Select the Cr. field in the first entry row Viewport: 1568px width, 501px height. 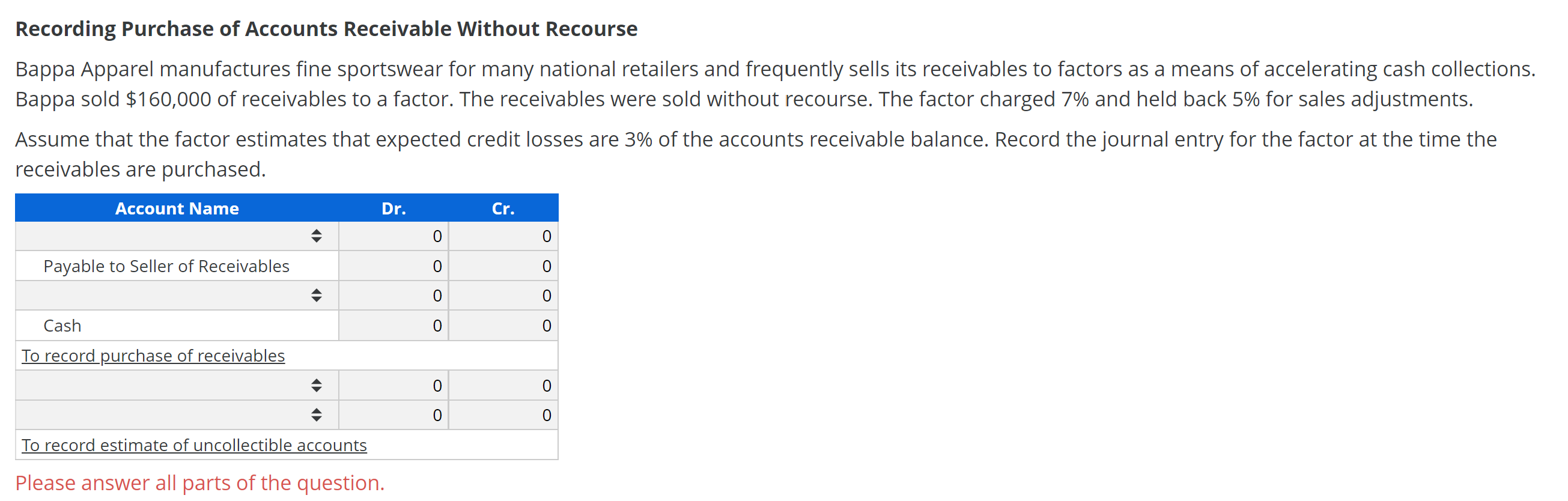(x=503, y=236)
